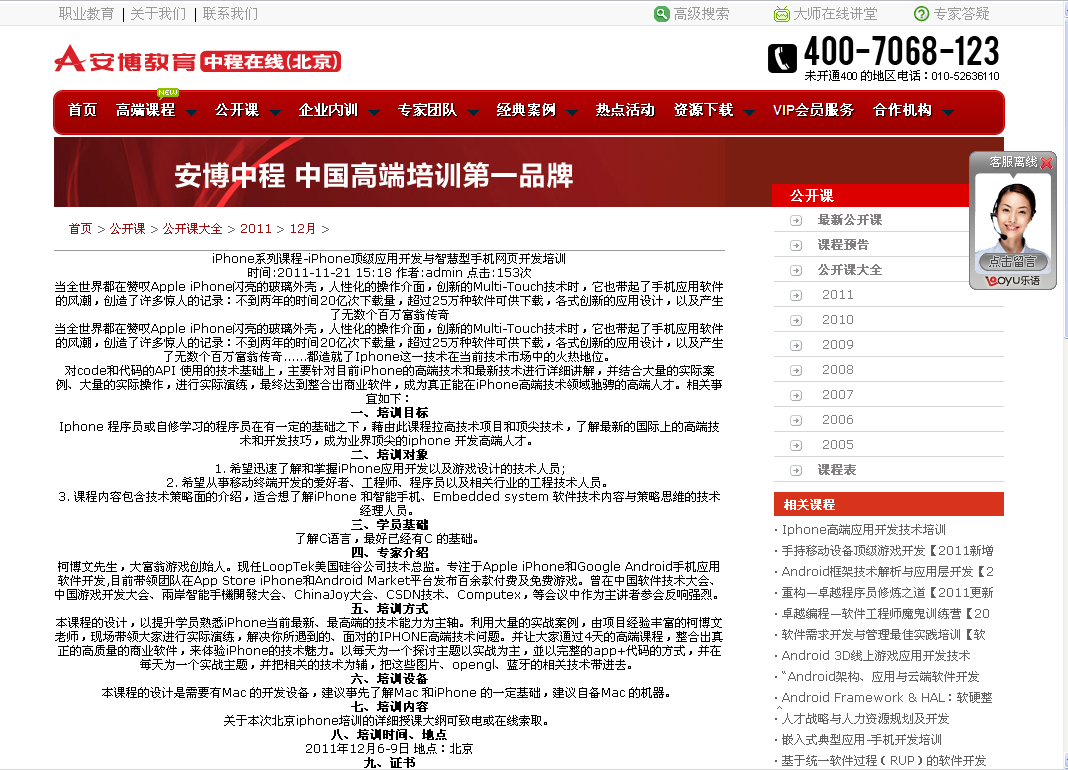The image size is (1068, 770).
Task: Click the arrow icon beside 课程表
Action: click(796, 470)
